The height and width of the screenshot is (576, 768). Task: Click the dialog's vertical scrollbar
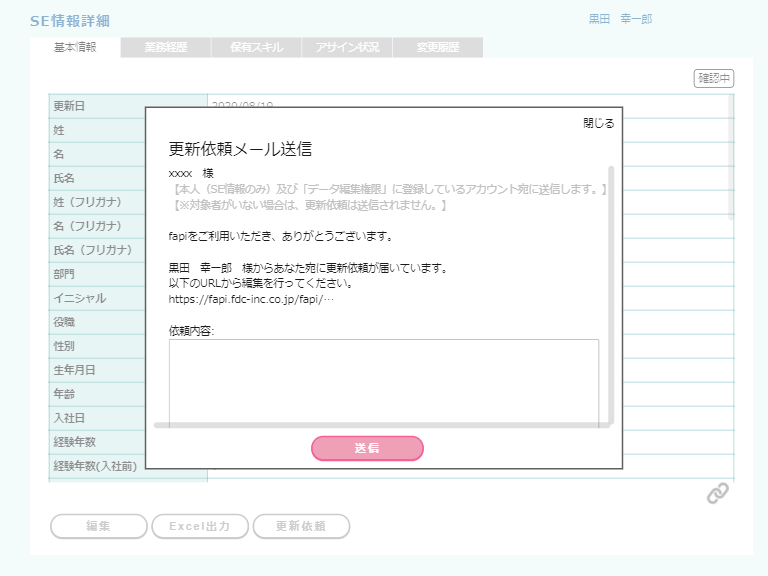(x=611, y=290)
